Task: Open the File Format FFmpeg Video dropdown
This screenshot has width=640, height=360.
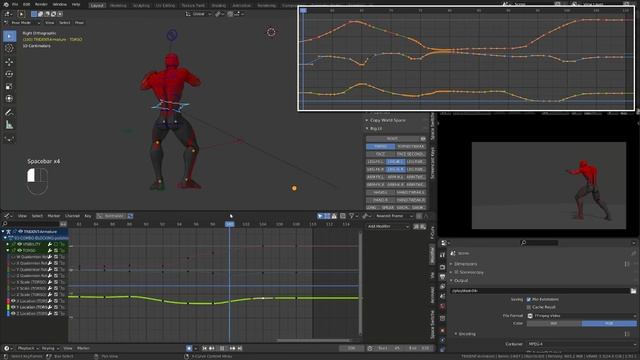Action: 581,316
